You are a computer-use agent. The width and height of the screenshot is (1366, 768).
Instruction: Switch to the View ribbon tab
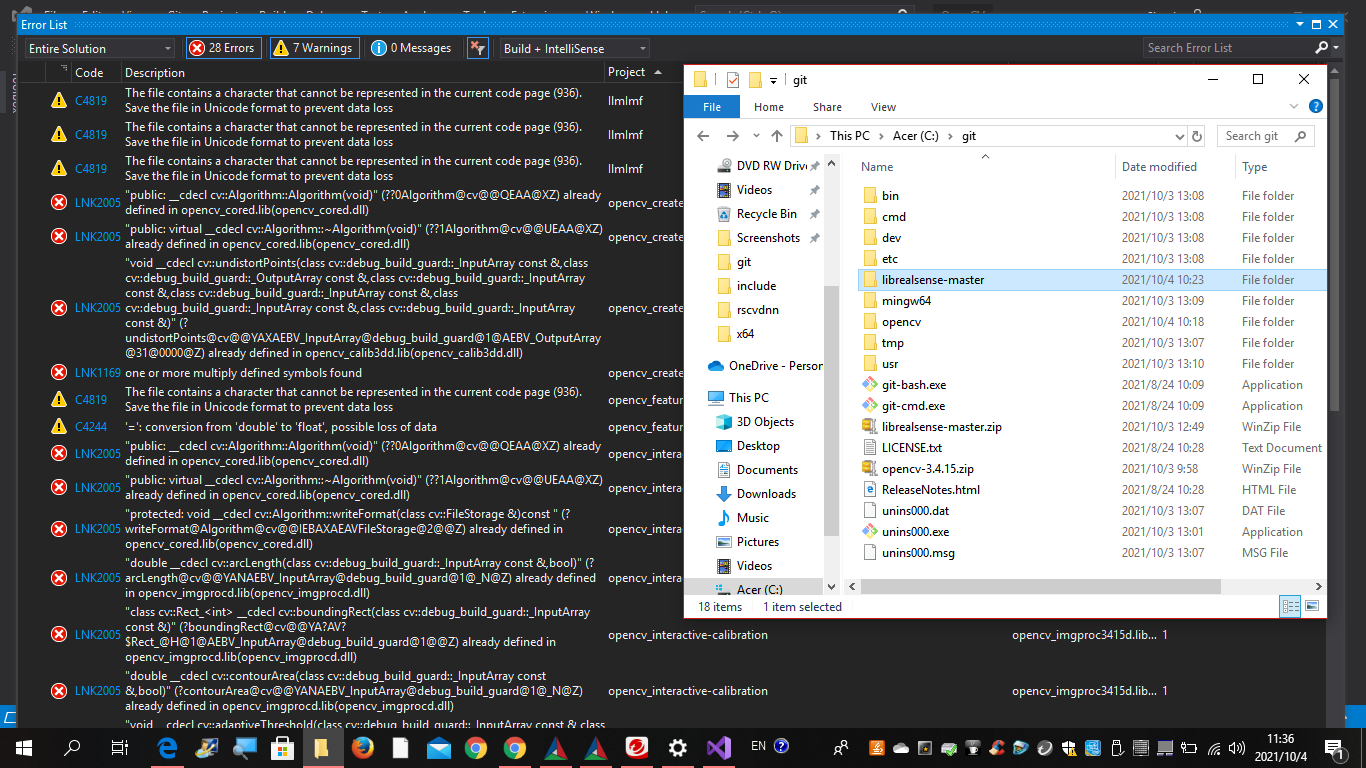[x=883, y=106]
